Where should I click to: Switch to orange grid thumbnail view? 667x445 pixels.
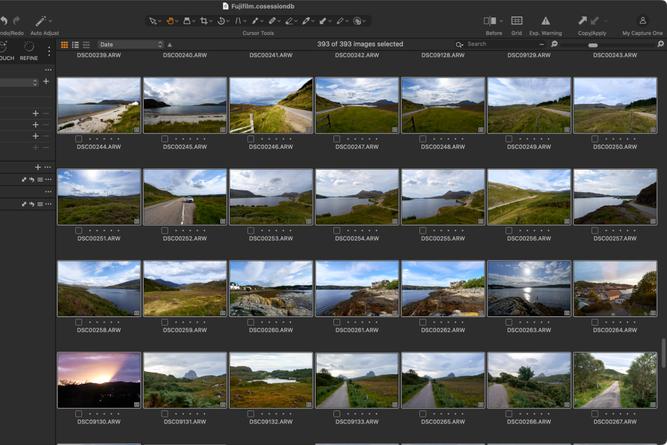pyautogui.click(x=65, y=45)
